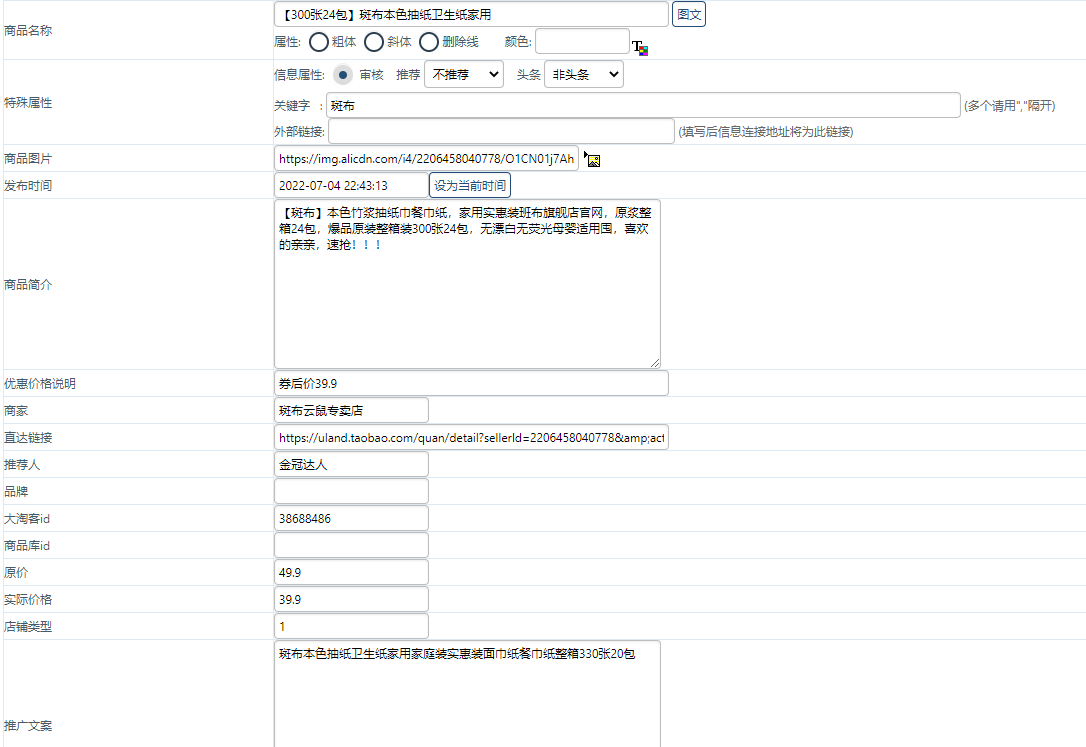Click the empty 品牌 input field

(351, 492)
